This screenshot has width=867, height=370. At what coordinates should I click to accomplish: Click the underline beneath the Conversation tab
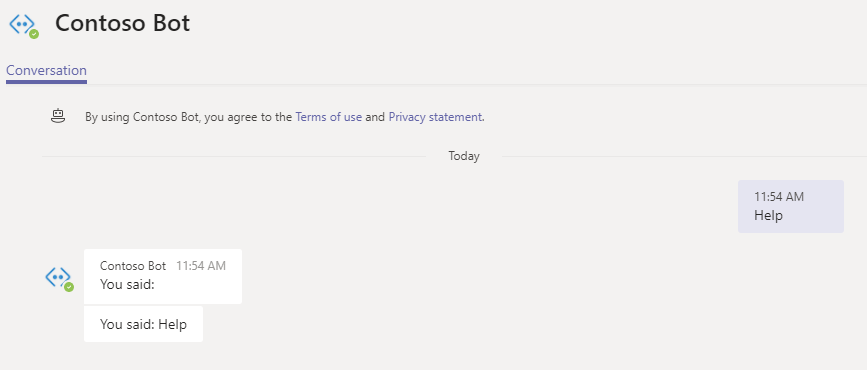point(46,82)
